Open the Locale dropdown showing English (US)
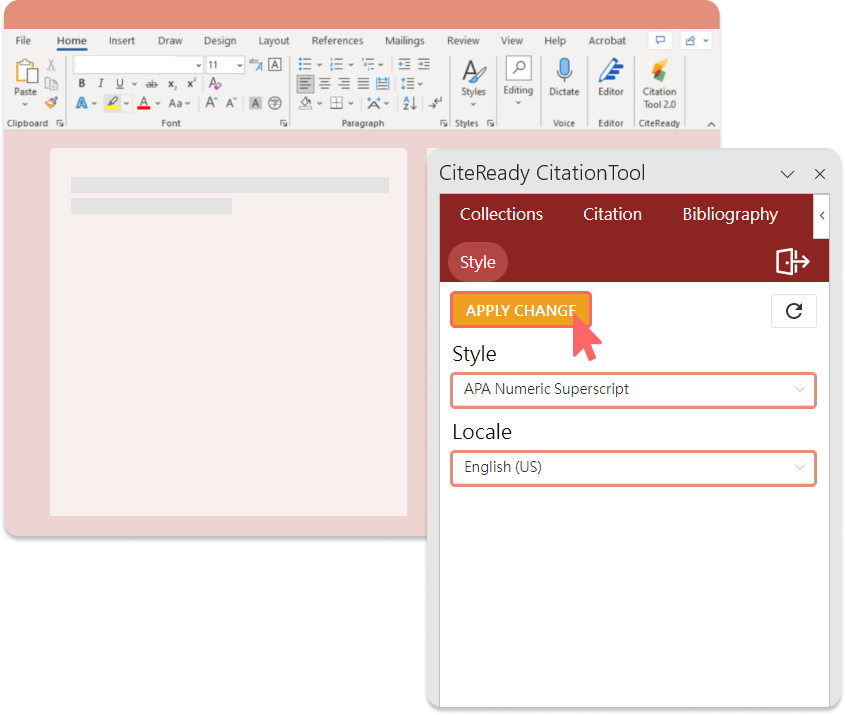 (x=633, y=468)
